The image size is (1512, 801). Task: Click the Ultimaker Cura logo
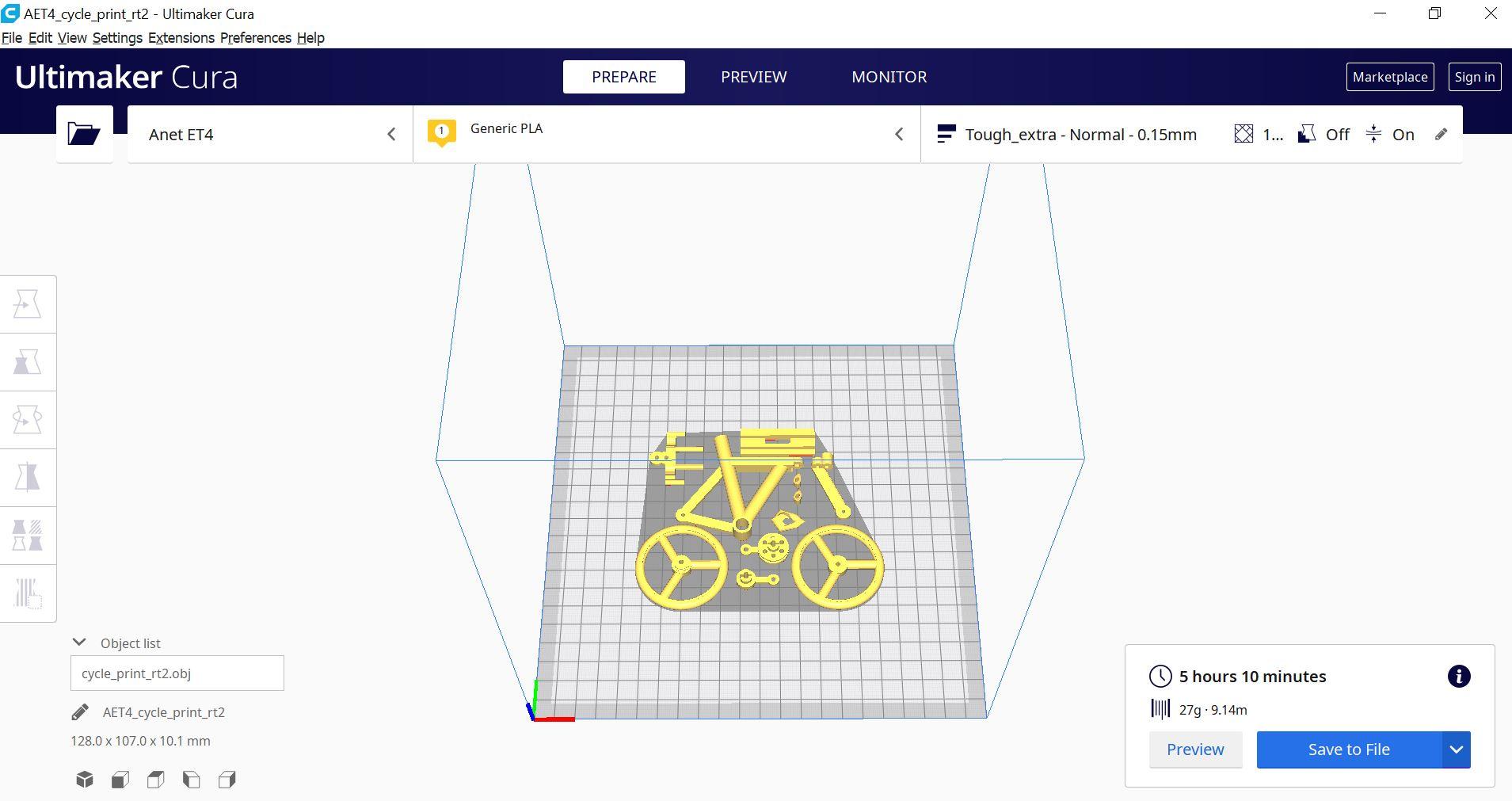126,77
